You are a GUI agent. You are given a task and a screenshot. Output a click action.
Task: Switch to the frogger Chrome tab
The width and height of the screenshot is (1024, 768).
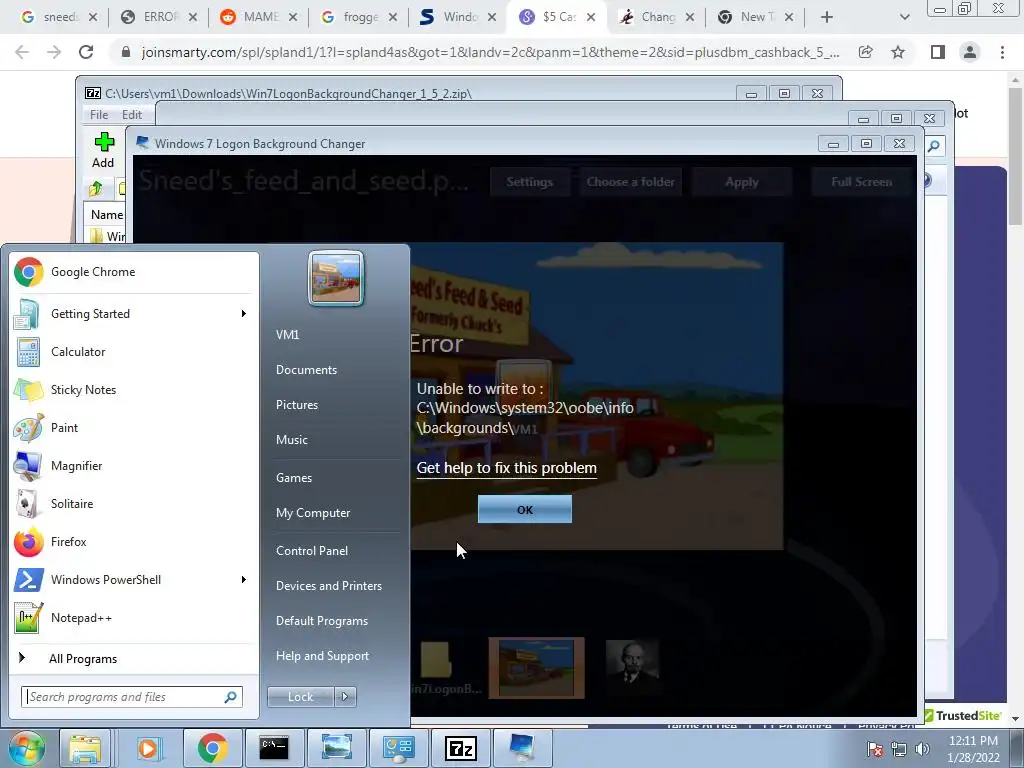(359, 17)
